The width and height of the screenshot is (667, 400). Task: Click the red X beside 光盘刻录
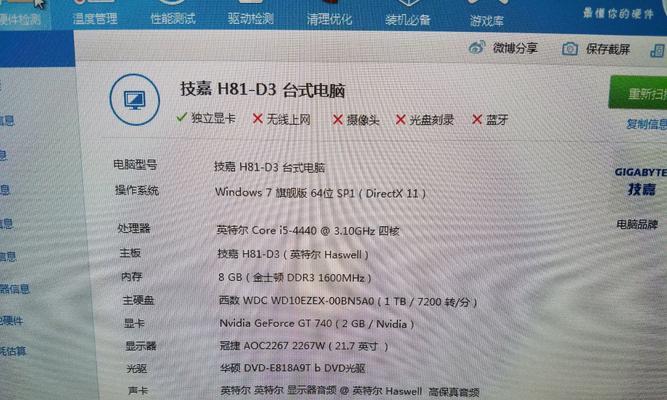(x=400, y=120)
